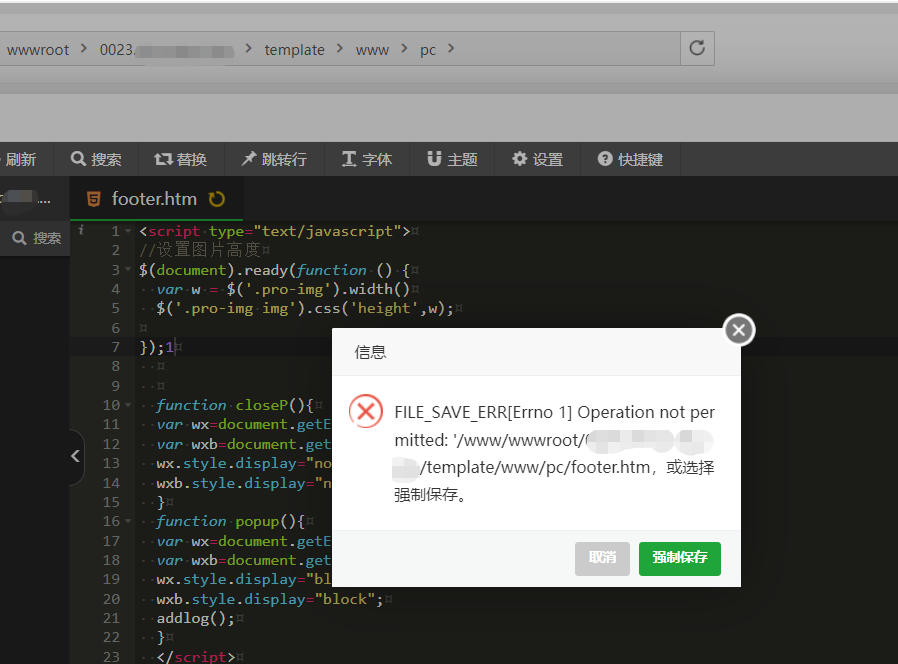Click the wwwroot breadcrumb segment
Viewport: 898px width, 664px height.
coord(38,50)
